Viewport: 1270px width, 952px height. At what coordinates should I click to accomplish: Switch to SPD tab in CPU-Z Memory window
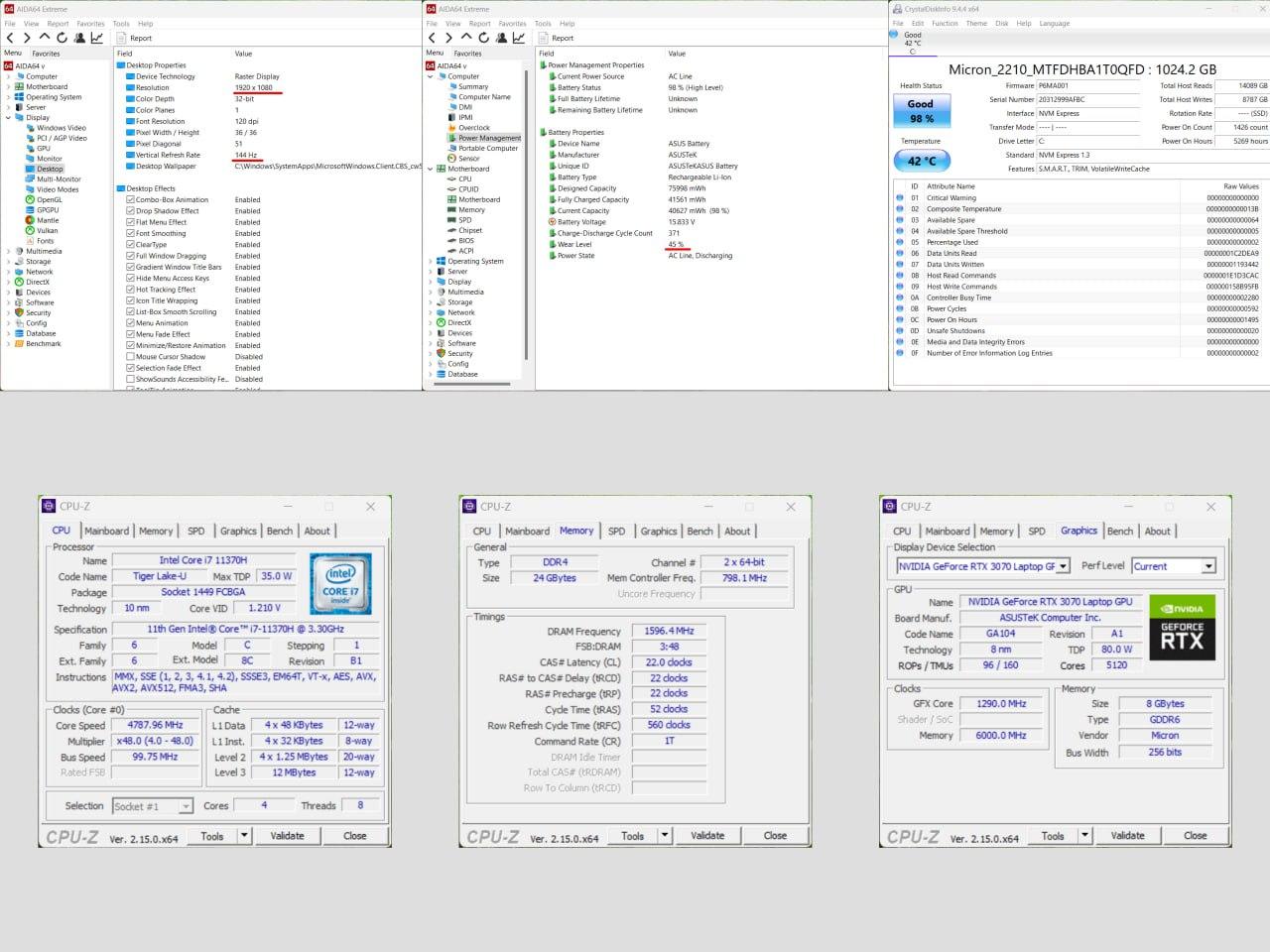[x=616, y=531]
